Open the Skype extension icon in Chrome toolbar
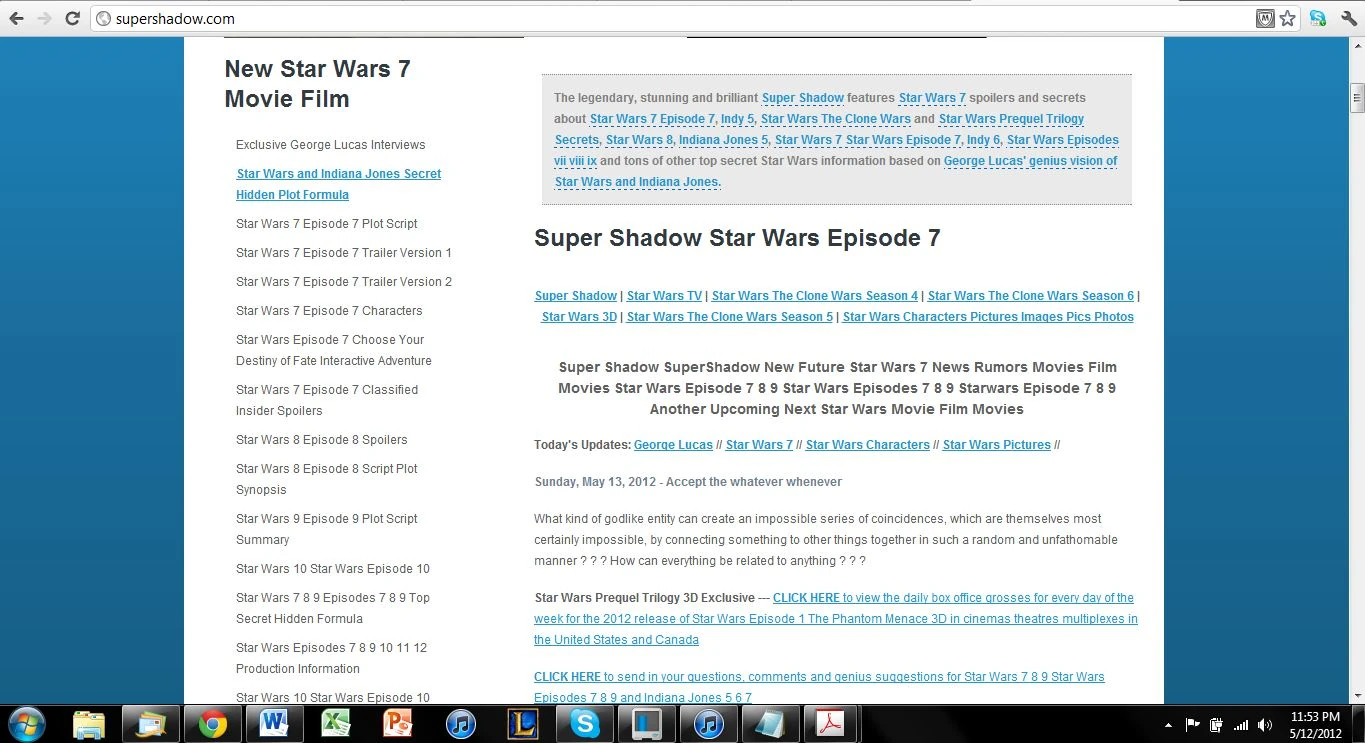The image size is (1365, 743). tap(1318, 18)
